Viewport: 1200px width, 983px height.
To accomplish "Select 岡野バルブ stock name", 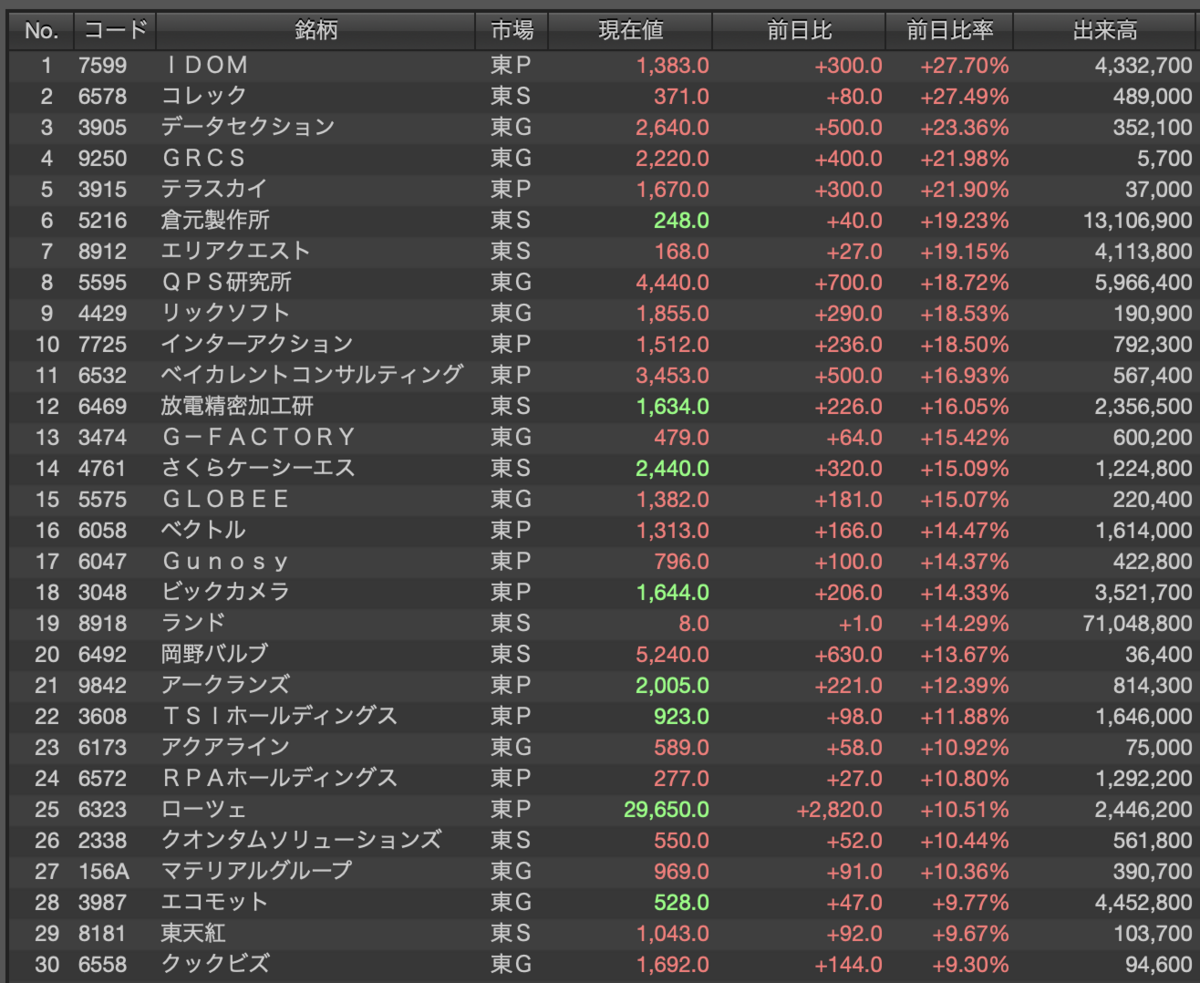I will click(x=215, y=654).
